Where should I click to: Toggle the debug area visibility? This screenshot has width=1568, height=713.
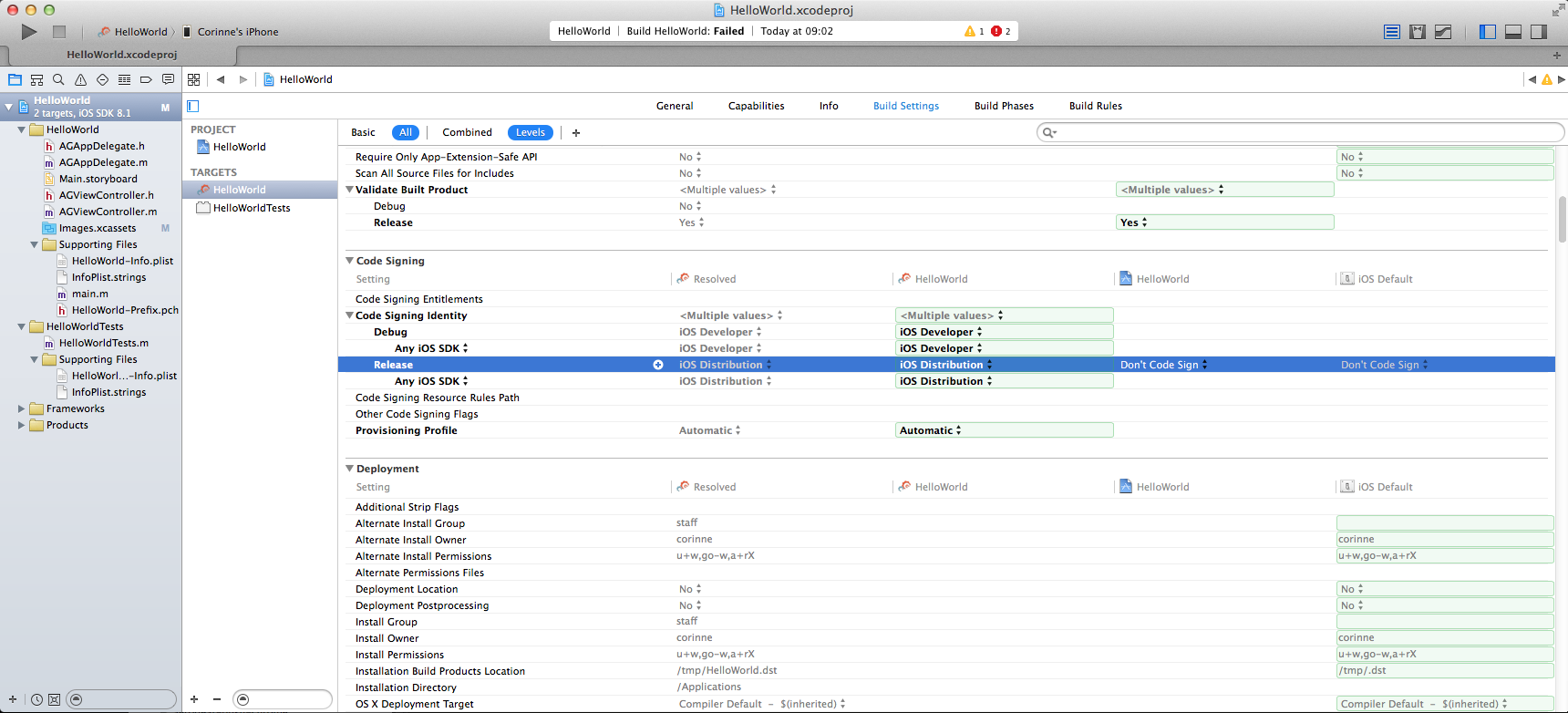pyautogui.click(x=1513, y=32)
